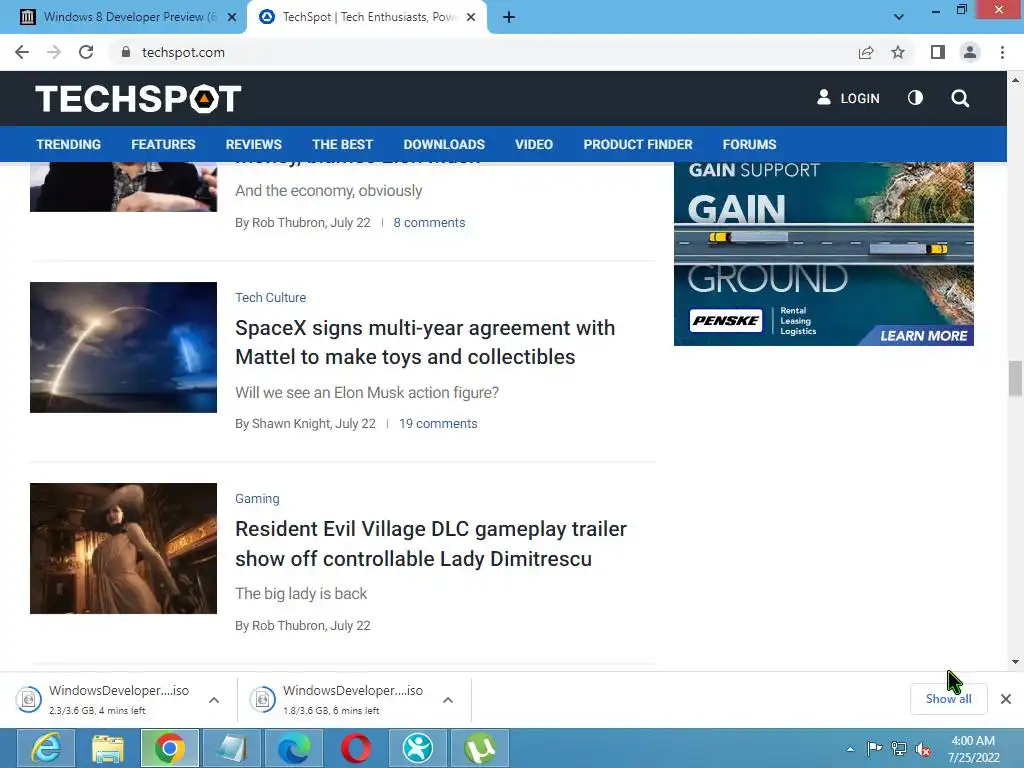Open uTorrent from taskbar

[480, 748]
